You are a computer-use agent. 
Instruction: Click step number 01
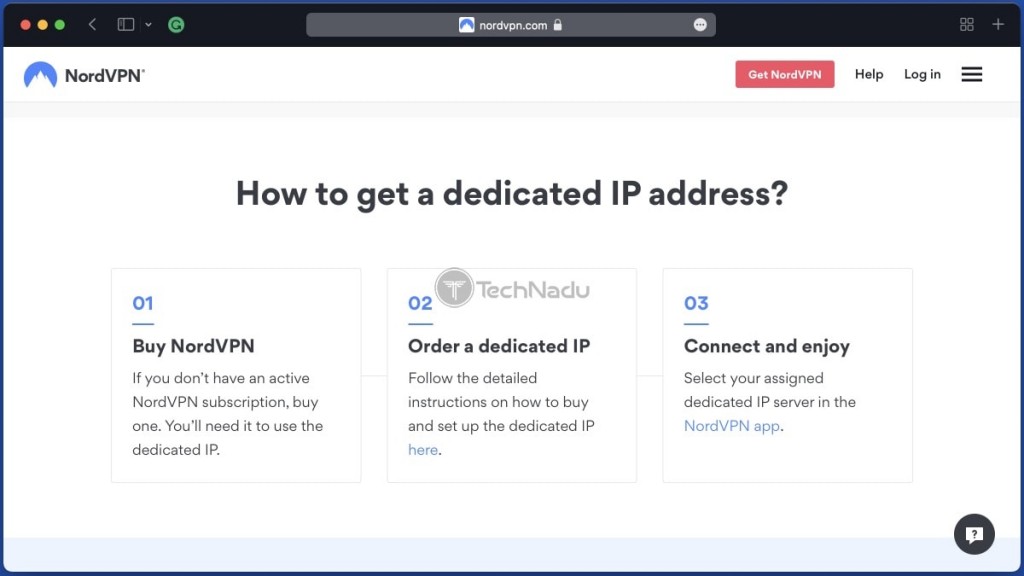pos(142,303)
